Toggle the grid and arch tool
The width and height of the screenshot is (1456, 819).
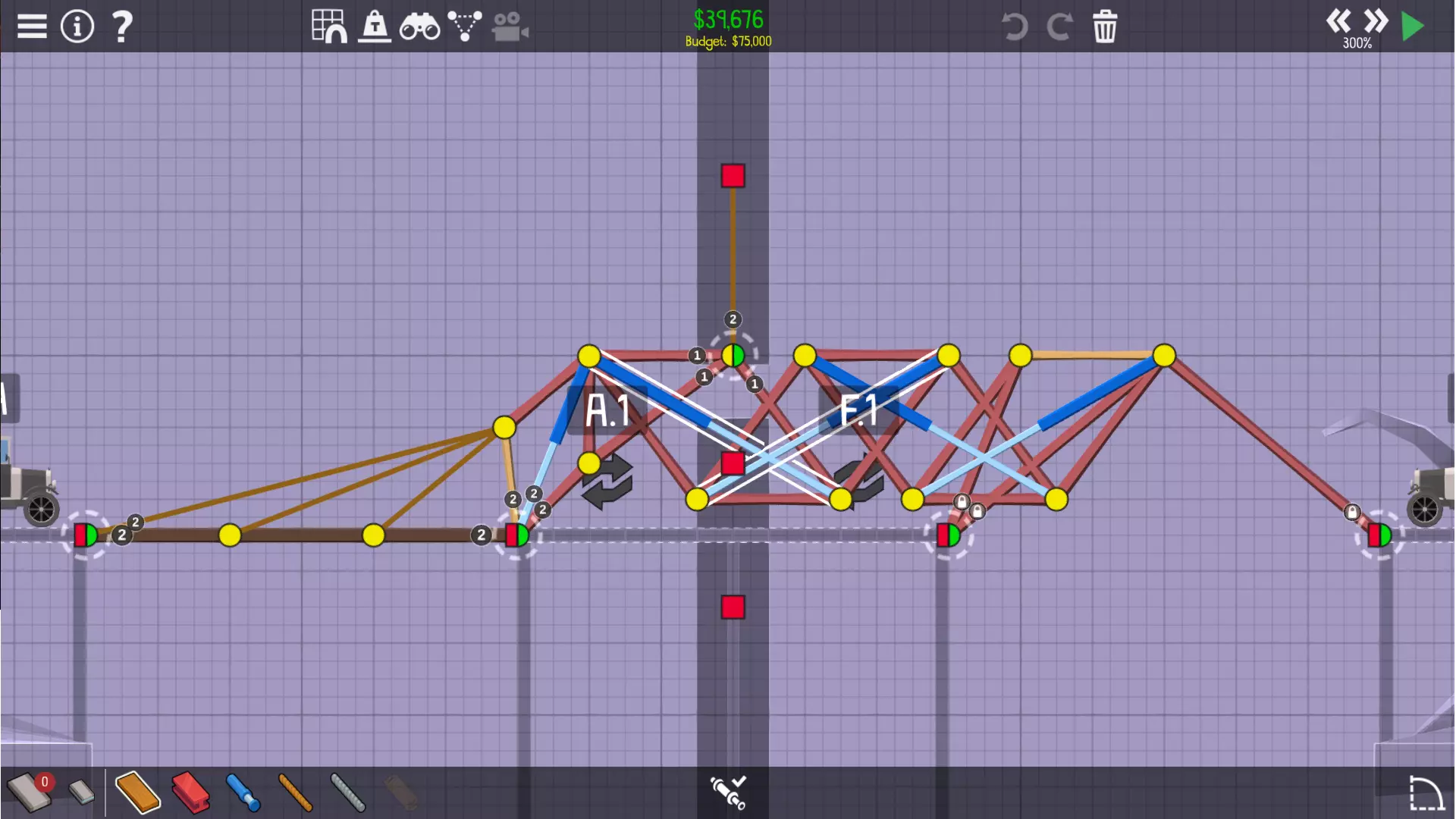tap(329, 27)
